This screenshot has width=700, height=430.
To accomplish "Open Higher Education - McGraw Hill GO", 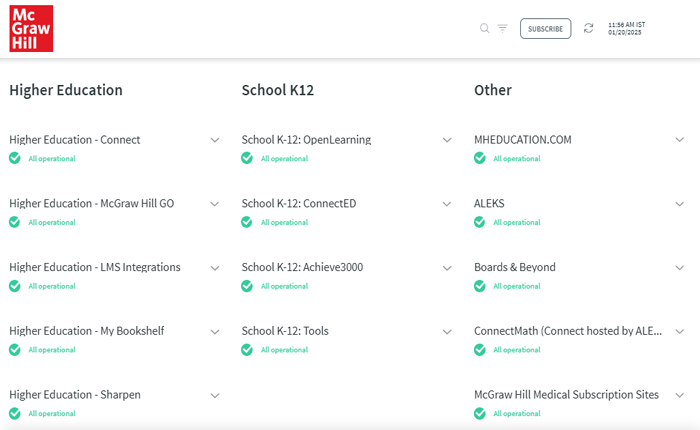I will click(x=91, y=204).
